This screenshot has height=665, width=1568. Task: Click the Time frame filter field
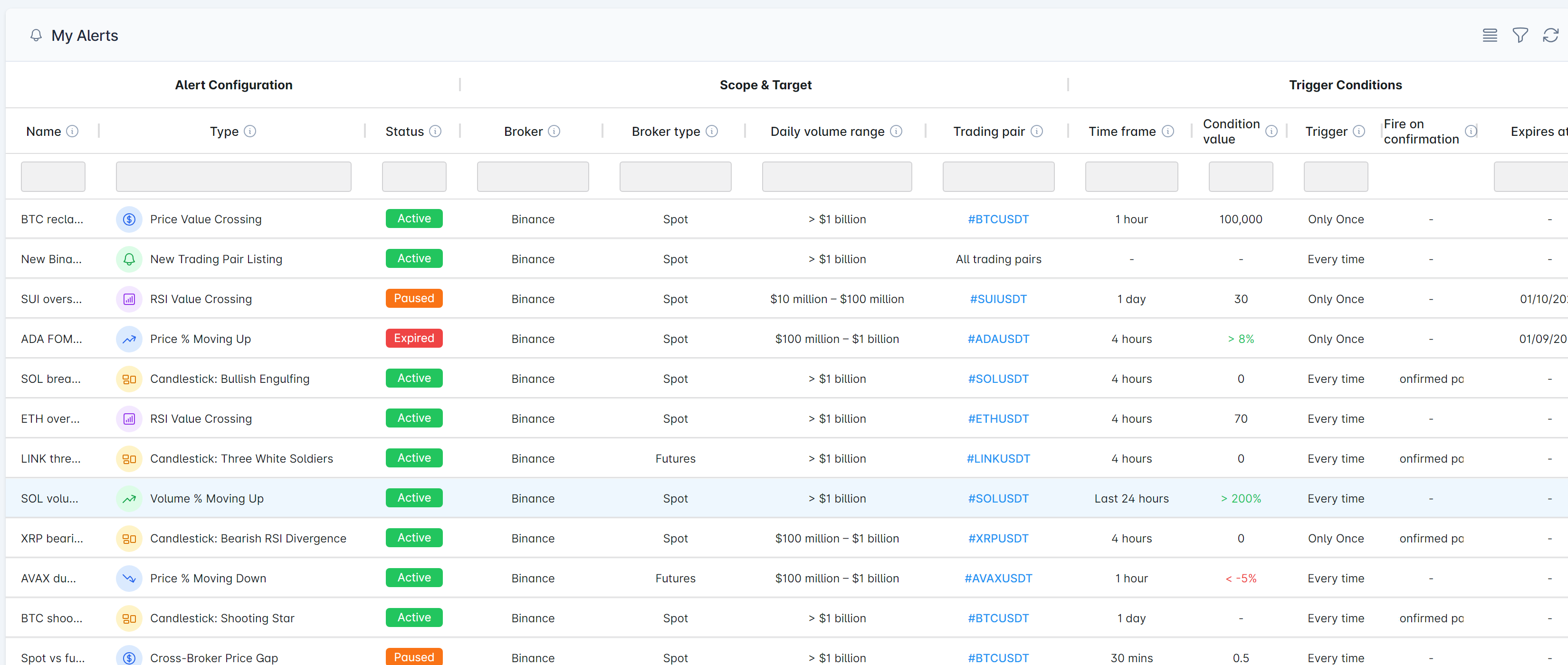pos(1131,176)
